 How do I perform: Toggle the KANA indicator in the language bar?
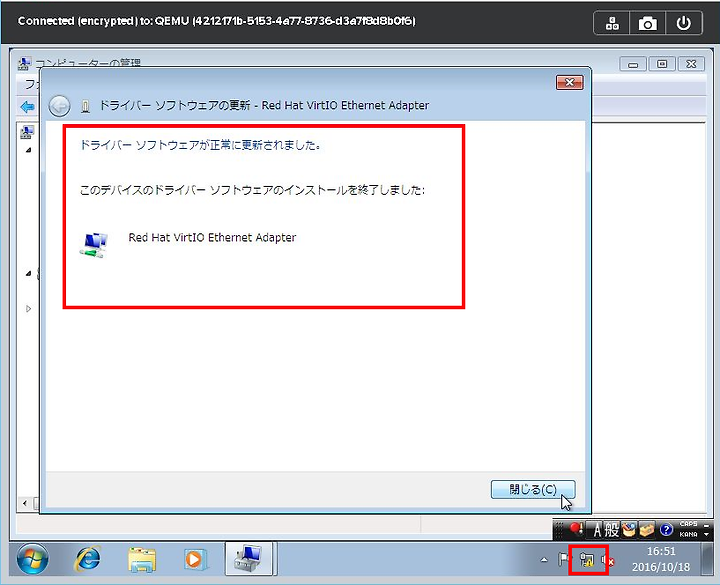[x=688, y=534]
